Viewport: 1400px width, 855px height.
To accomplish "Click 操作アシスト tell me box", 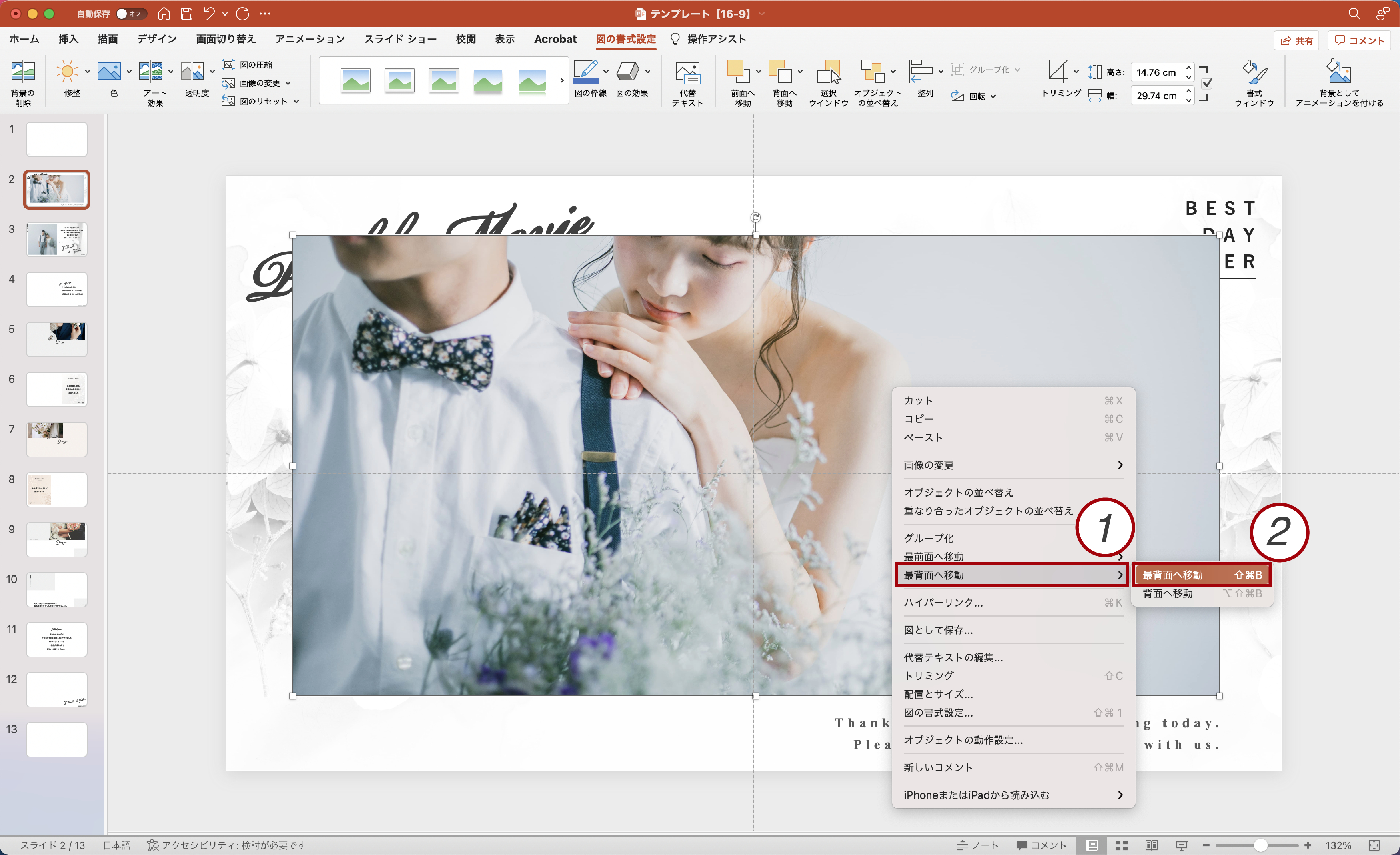I will click(x=709, y=39).
